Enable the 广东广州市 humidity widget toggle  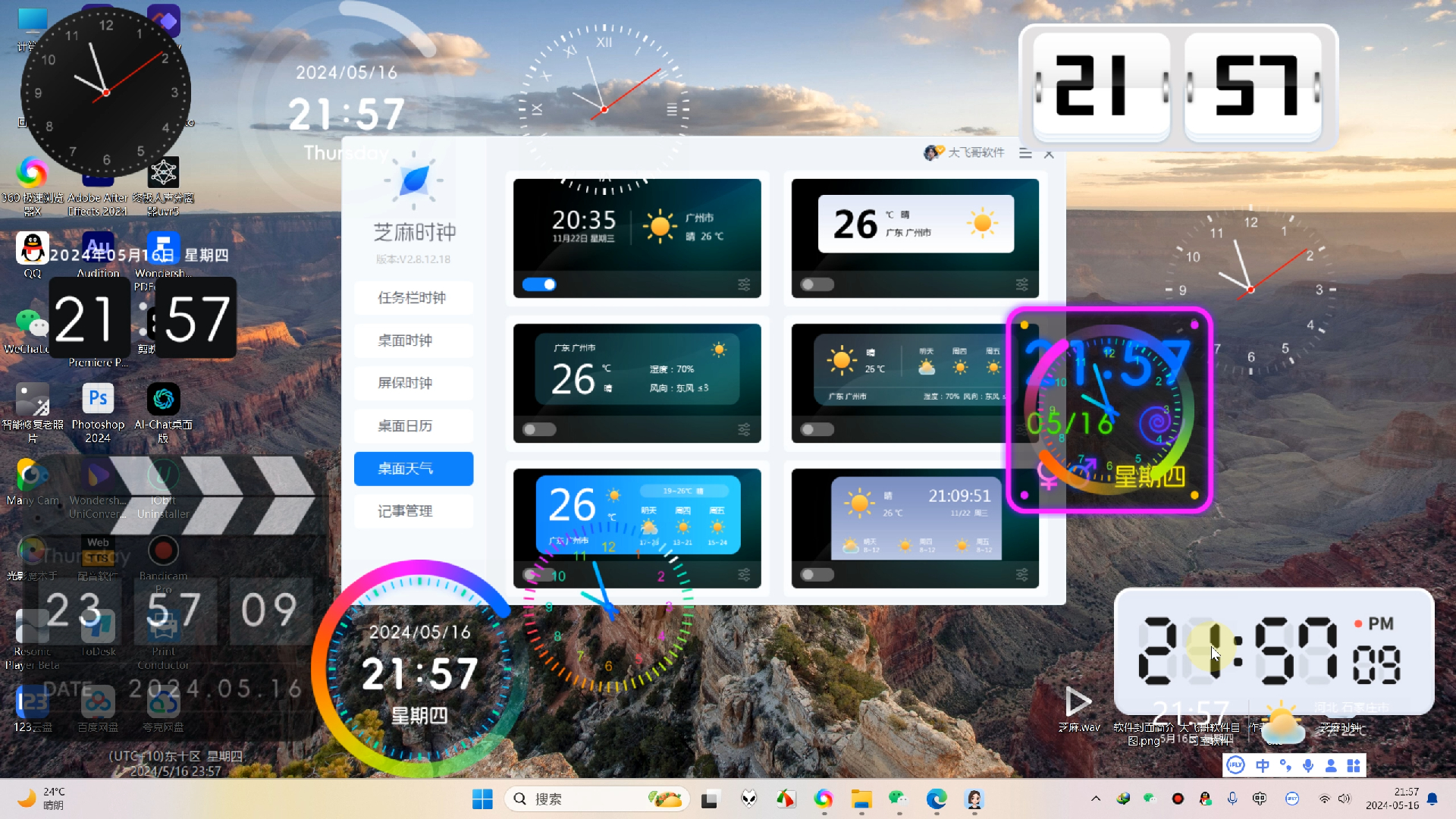[x=539, y=429]
